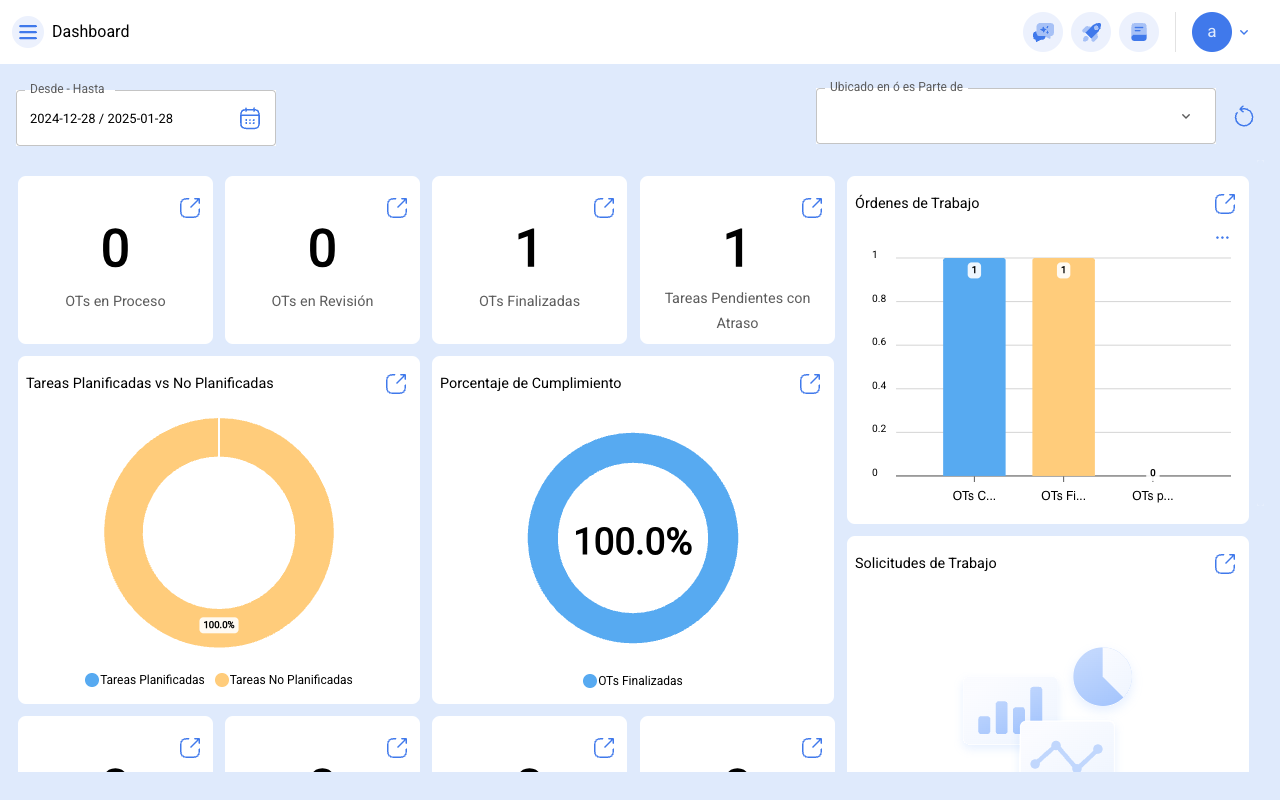Click the circular refresh icon beside the location filter
This screenshot has height=800, width=1280.
click(1244, 117)
